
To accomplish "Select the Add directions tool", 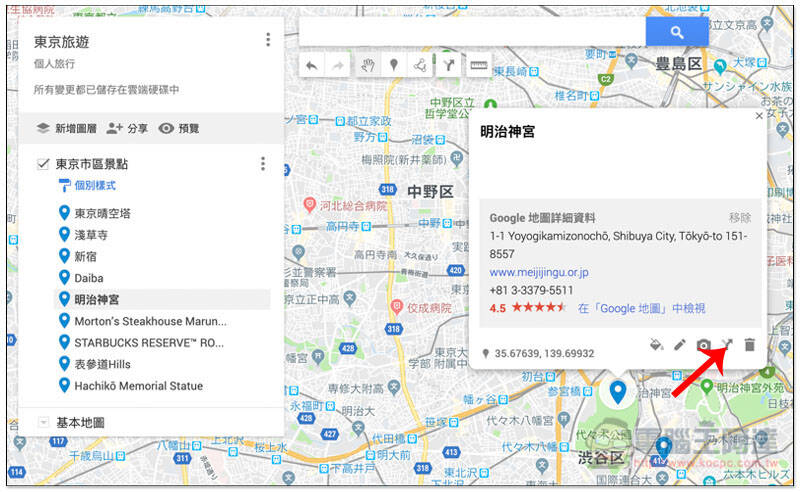I will (449, 65).
